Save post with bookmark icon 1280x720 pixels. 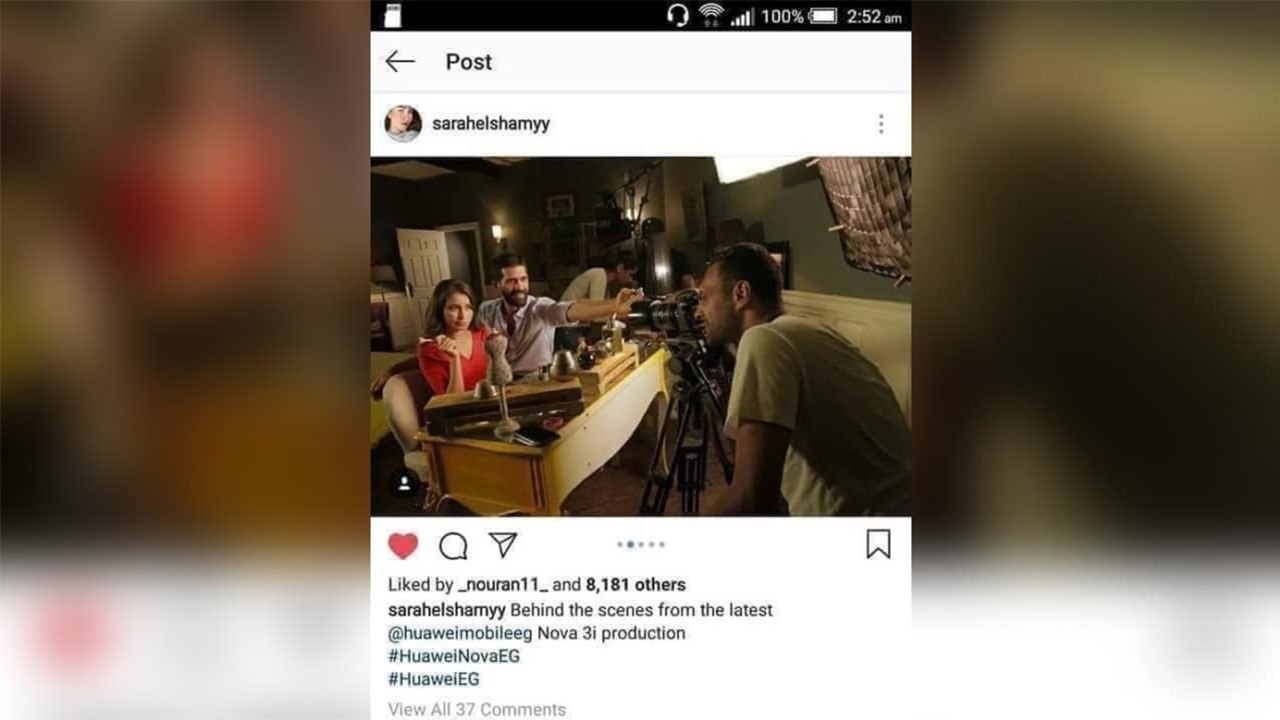878,544
